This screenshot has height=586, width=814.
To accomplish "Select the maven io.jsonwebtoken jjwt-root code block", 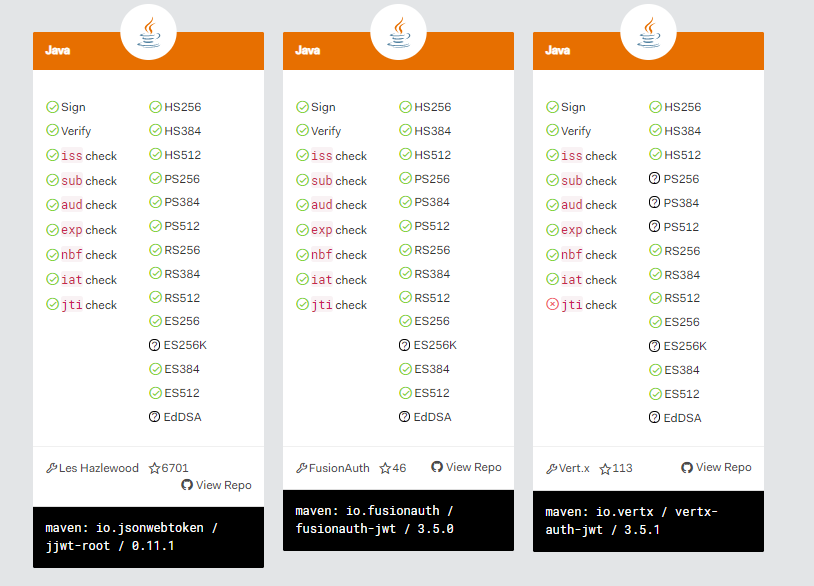I will (148, 537).
